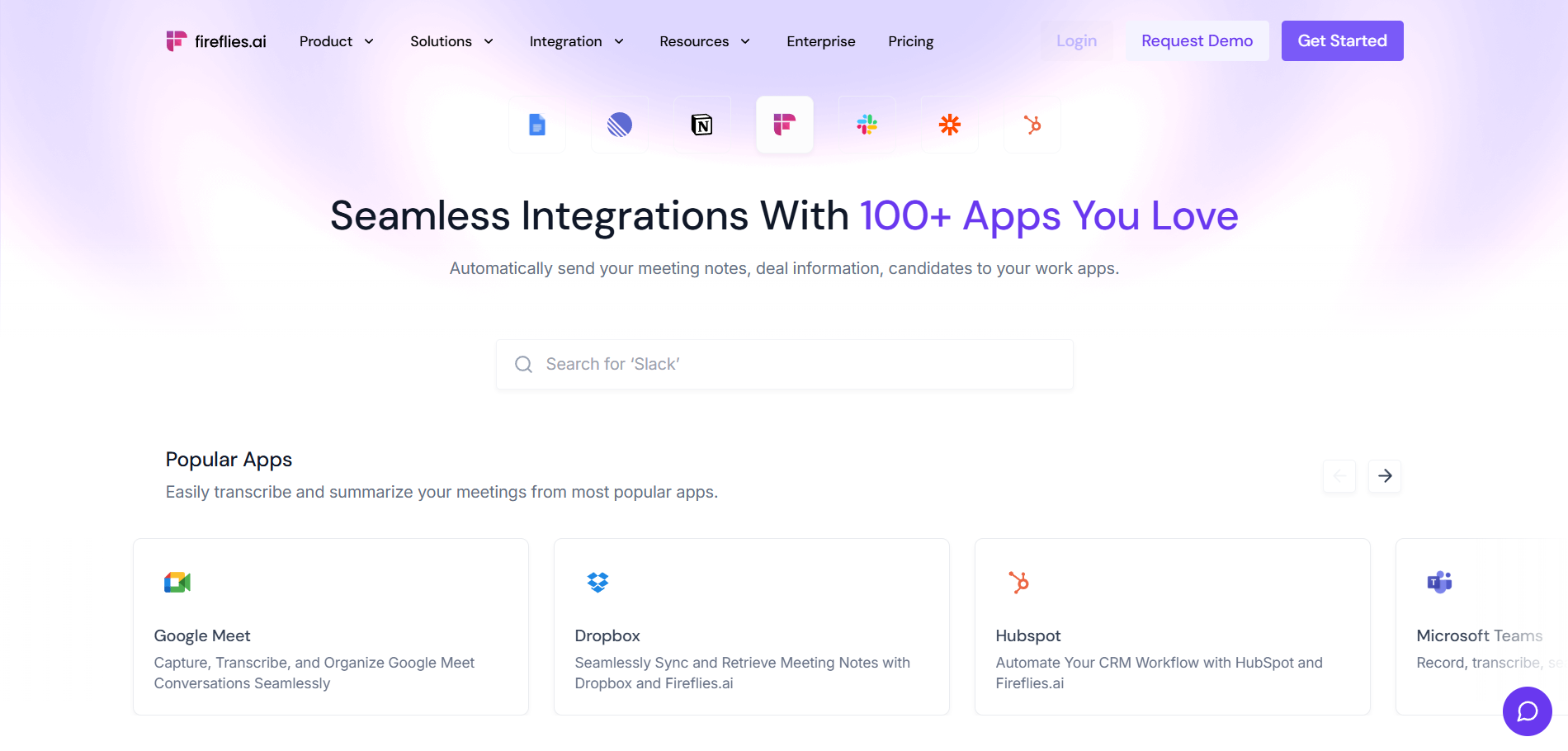The width and height of the screenshot is (1568, 751).
Task: Click the Linear icon in the app row
Action: [620, 125]
